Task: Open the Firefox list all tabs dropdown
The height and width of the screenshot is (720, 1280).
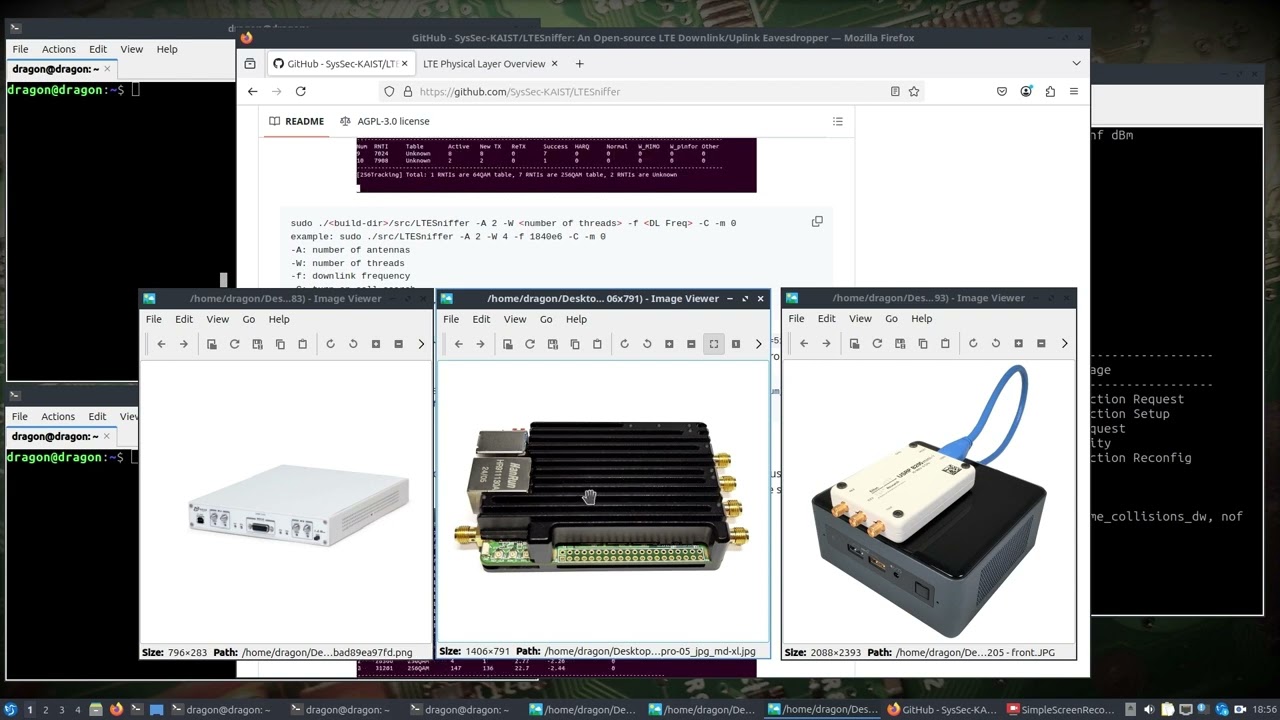Action: click(x=1076, y=63)
